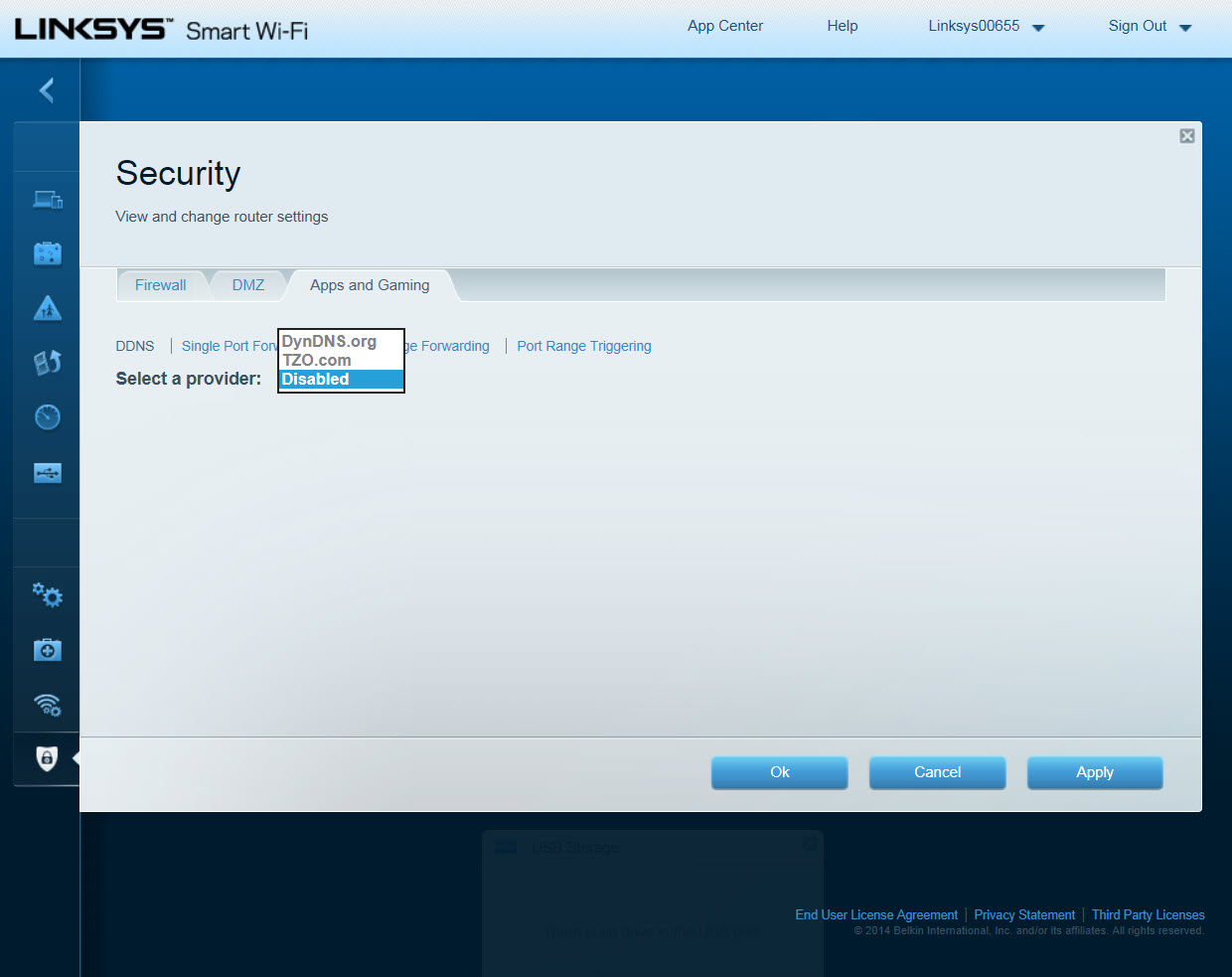Open the Guest Access briefcase icon

pos(48,253)
